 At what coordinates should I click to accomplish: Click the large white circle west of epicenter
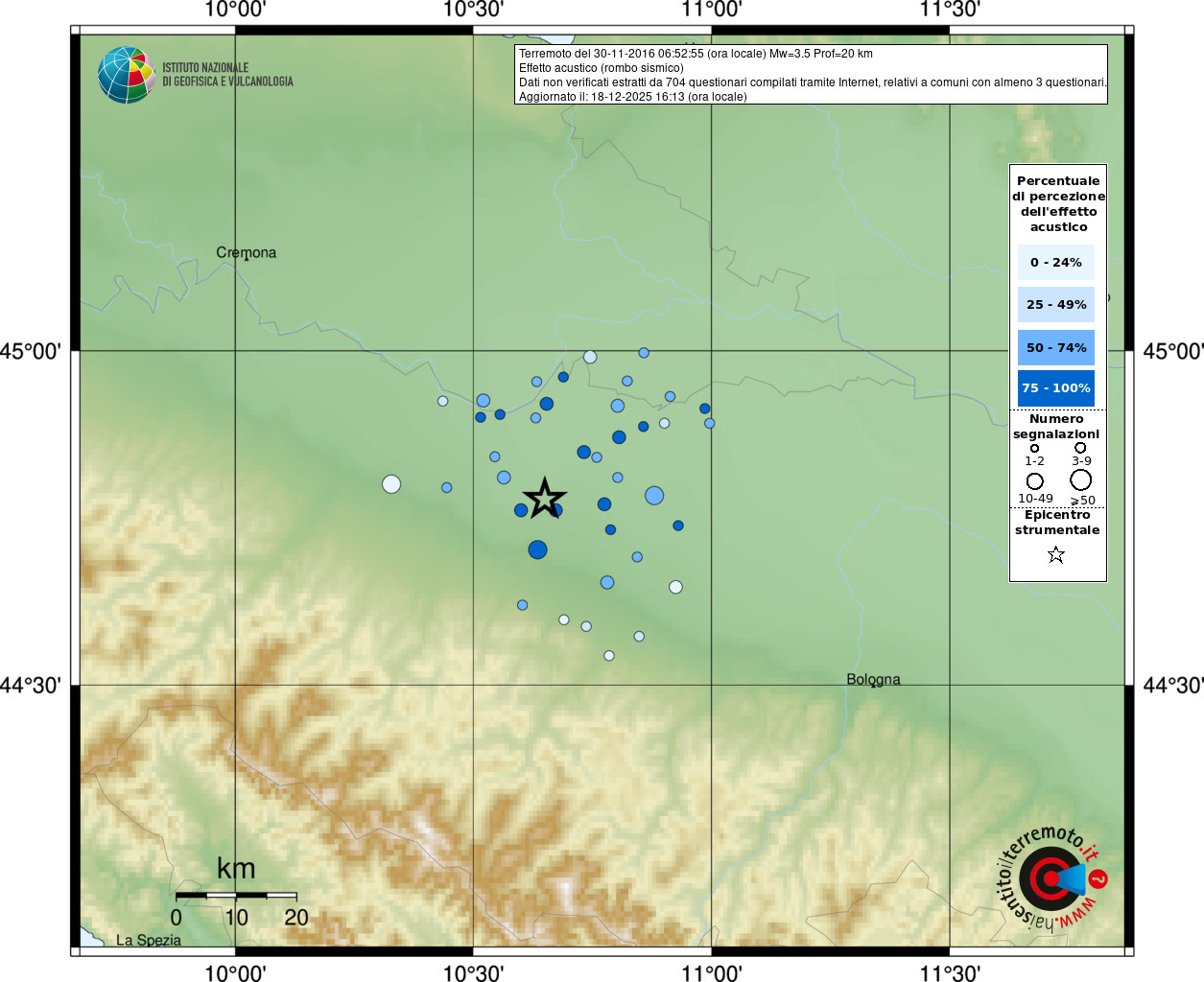(x=391, y=484)
